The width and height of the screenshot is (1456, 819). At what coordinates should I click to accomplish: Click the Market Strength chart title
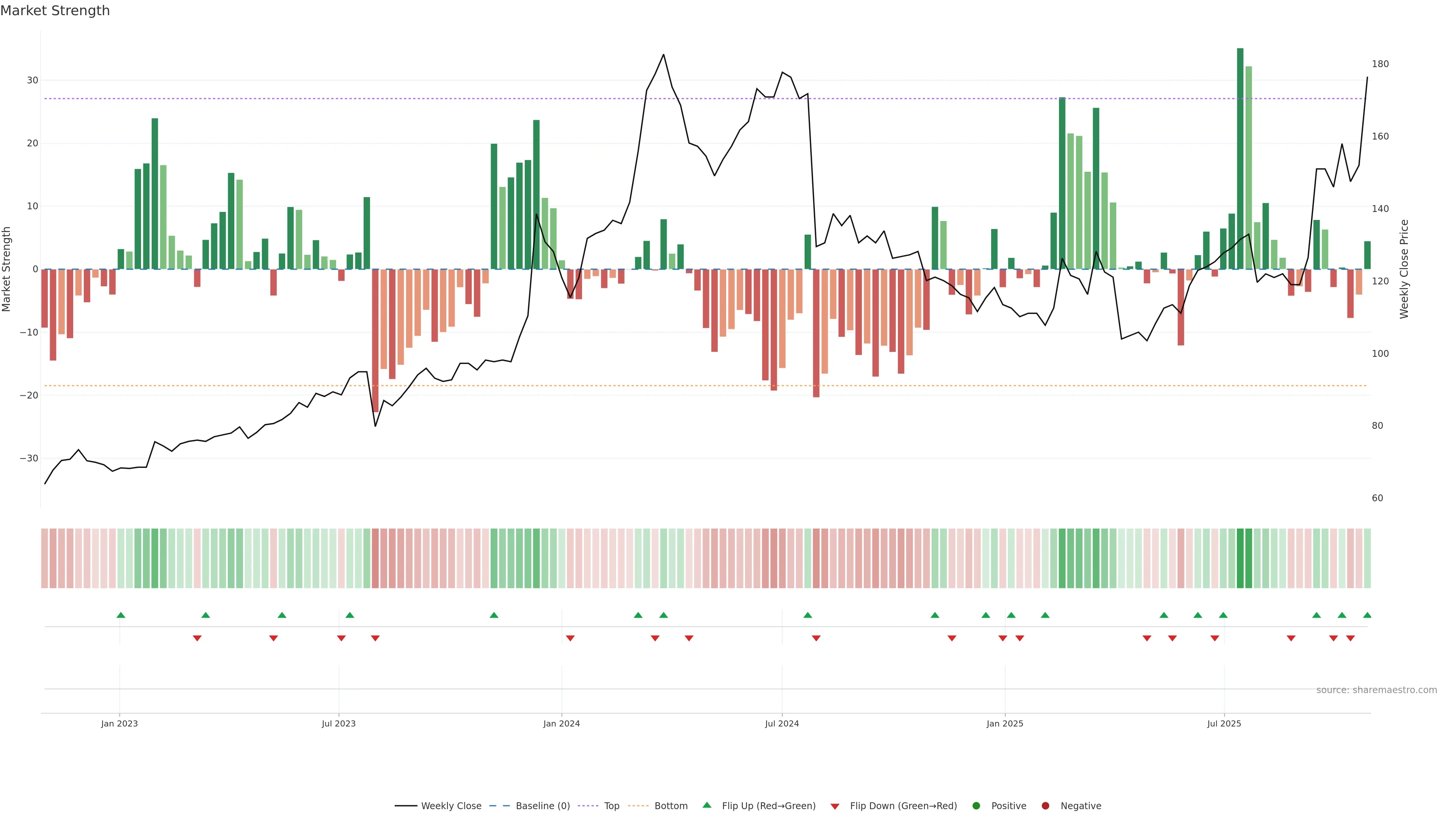click(55, 11)
